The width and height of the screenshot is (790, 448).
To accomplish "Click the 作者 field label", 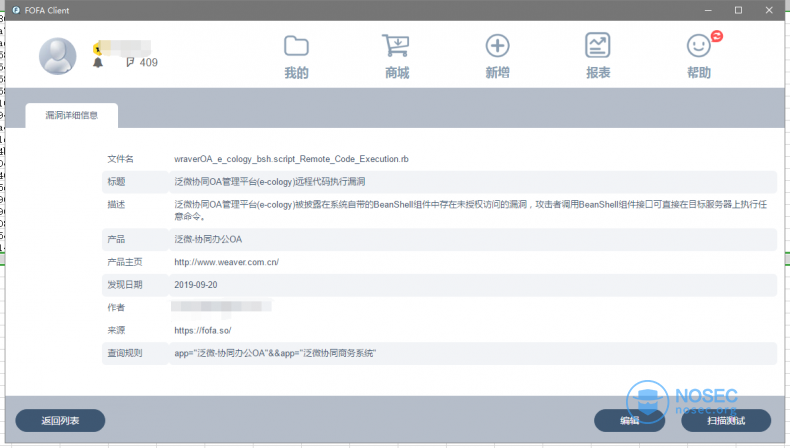I will click(x=116, y=307).
